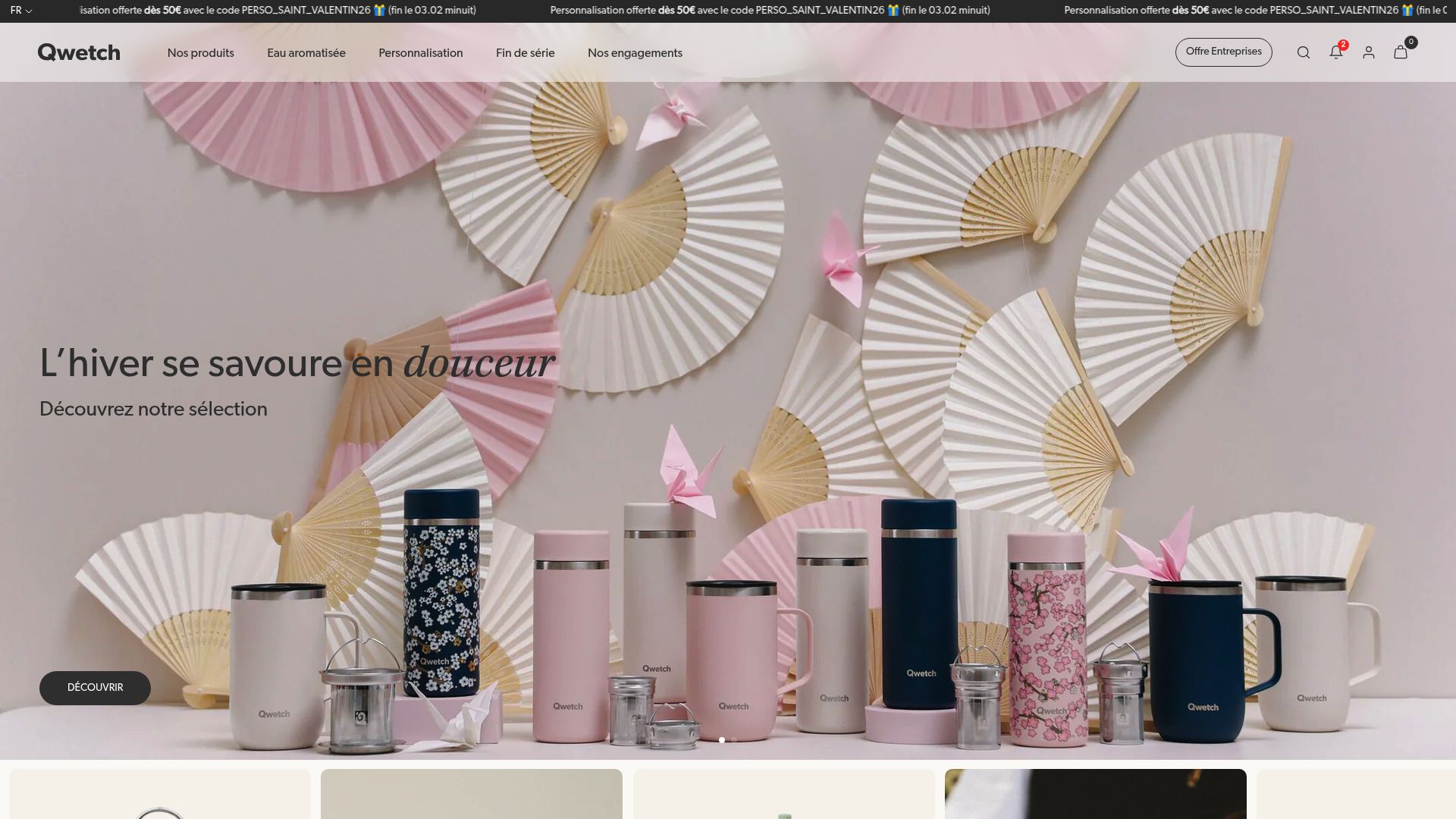Viewport: 1456px width, 819px height.
Task: View the shopping bag cart icon
Action: pos(1401,52)
